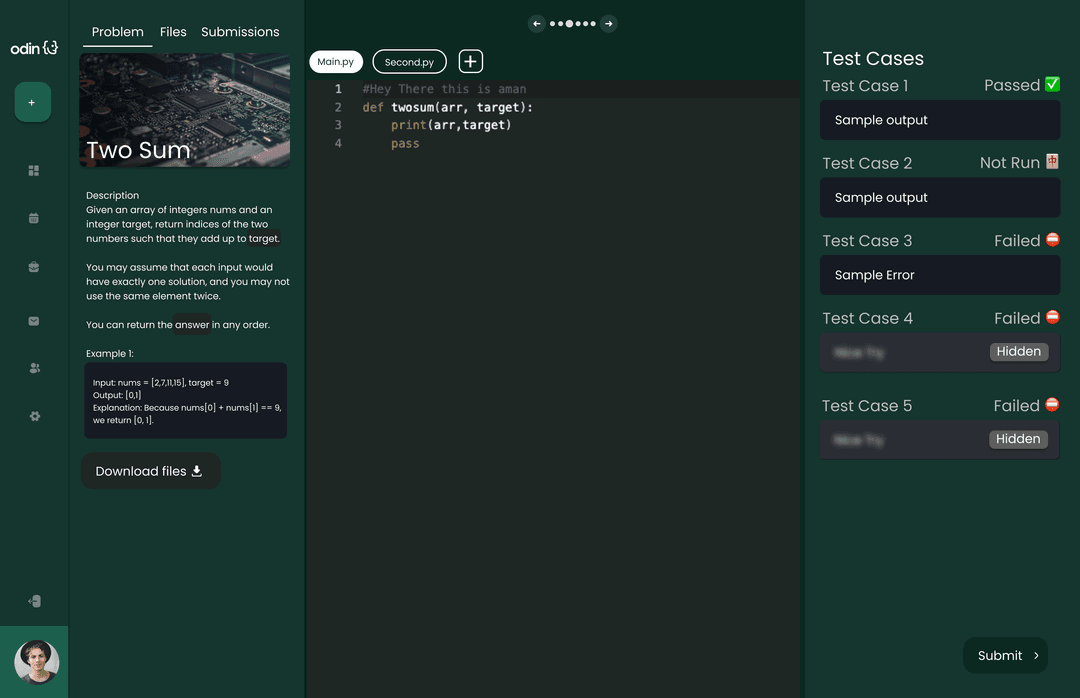
Task: Reveal Test Case 4 Hidden output
Action: [1019, 351]
